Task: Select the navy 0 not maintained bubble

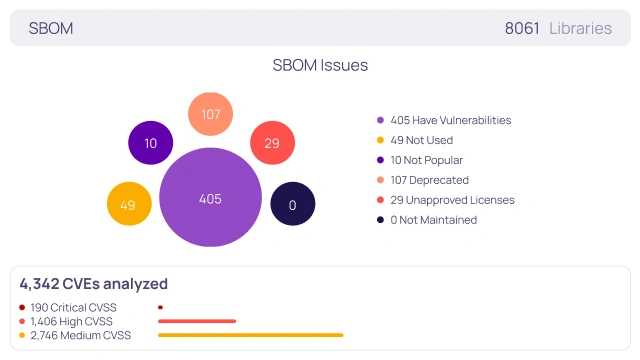Action: (x=293, y=204)
